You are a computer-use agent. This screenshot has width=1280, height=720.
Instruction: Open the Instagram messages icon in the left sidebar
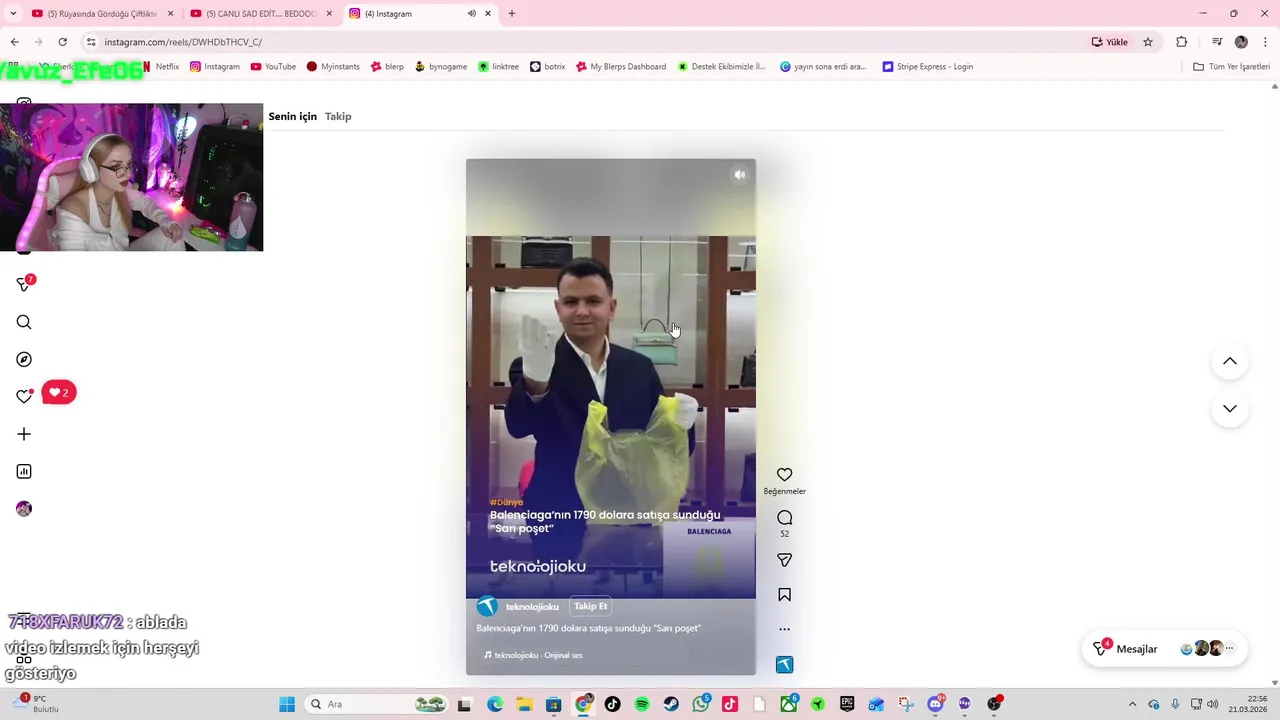(x=24, y=284)
